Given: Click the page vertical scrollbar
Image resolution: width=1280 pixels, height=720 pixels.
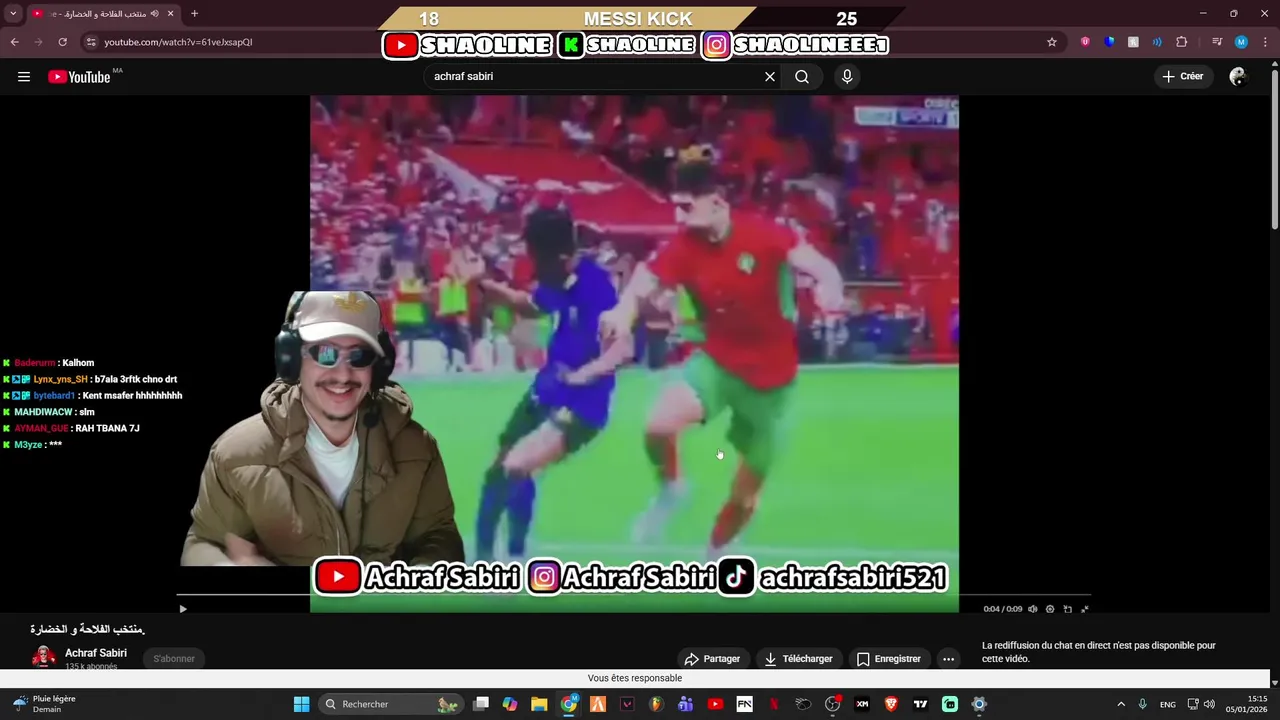Looking at the screenshot, I should tap(1274, 150).
